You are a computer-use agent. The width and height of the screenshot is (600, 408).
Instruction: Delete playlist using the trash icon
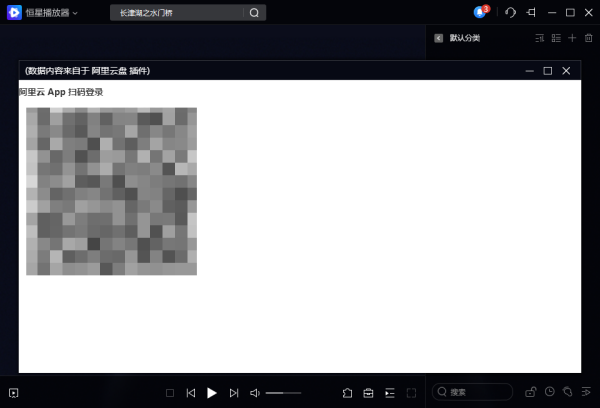pos(588,38)
